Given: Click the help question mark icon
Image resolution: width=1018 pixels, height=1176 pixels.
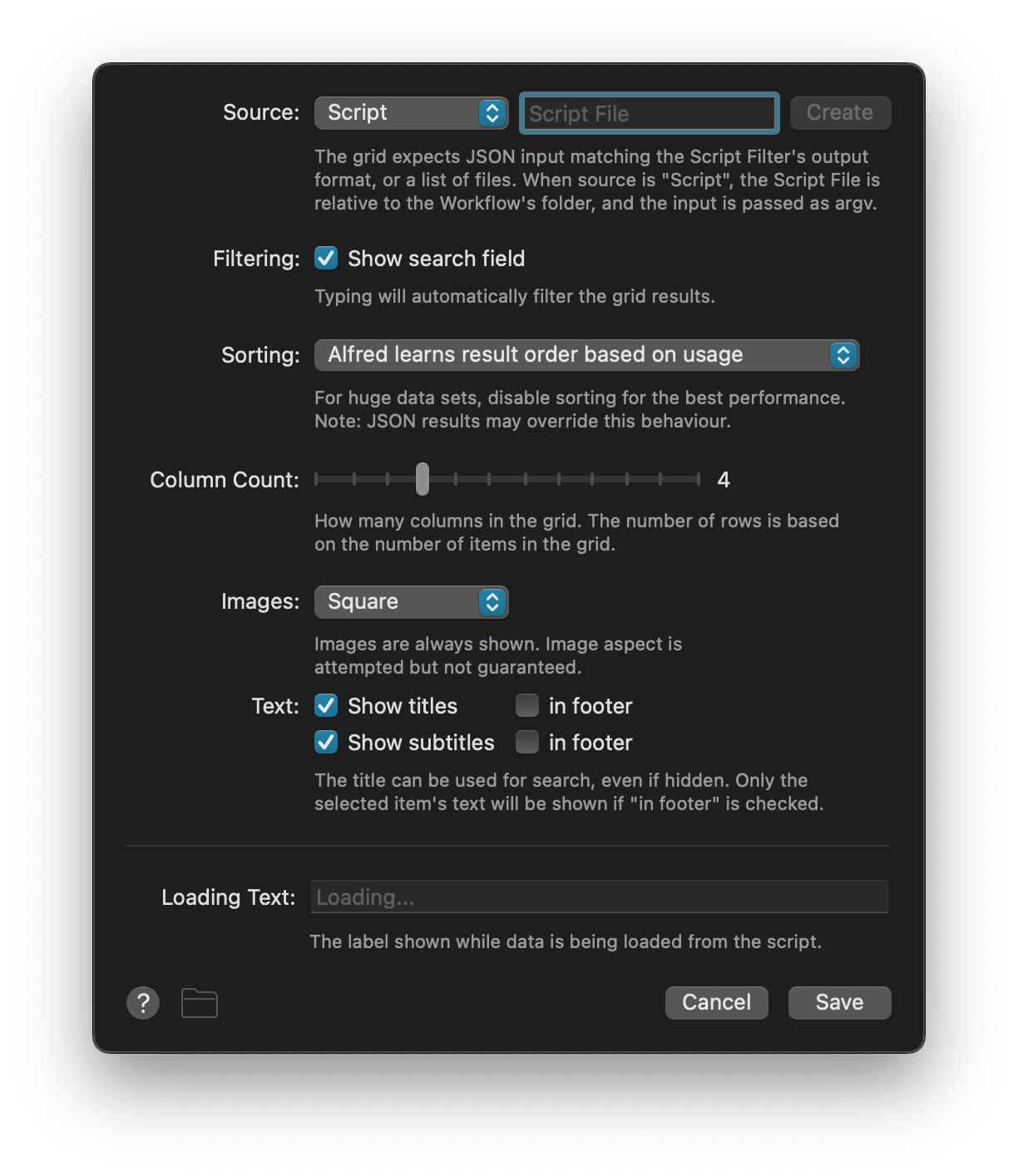Looking at the screenshot, I should (143, 1002).
